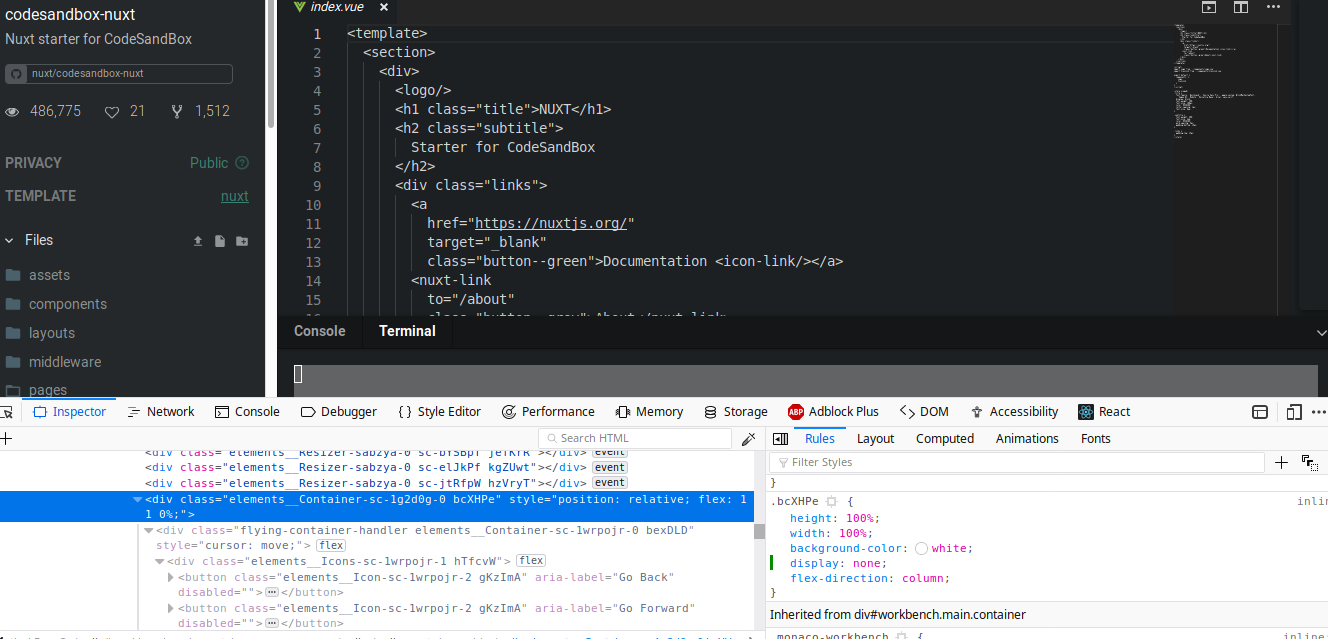Click the heart likes icon

point(112,112)
